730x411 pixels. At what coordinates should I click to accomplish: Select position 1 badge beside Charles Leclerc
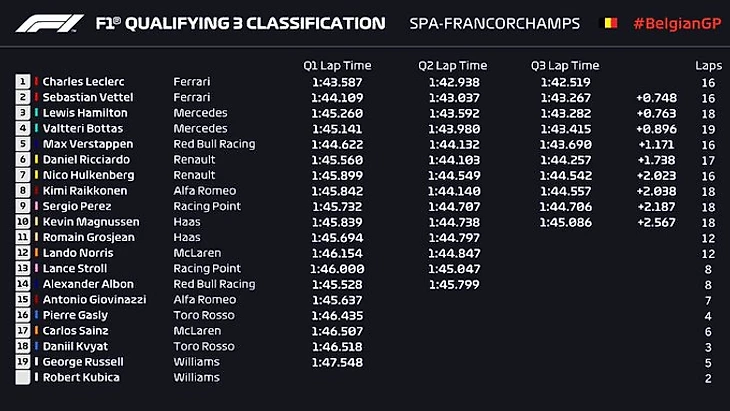point(23,82)
